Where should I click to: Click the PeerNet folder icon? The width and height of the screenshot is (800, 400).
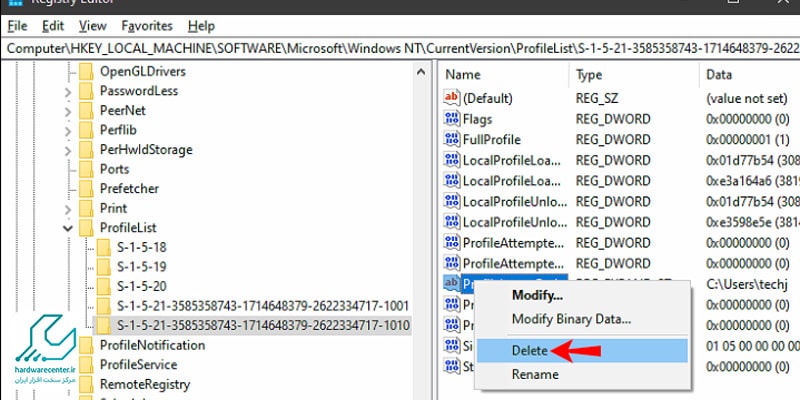(86, 110)
